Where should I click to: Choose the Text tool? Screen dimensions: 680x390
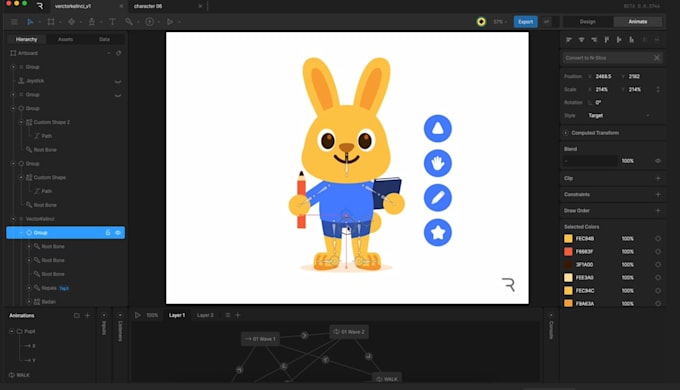click(x=112, y=22)
